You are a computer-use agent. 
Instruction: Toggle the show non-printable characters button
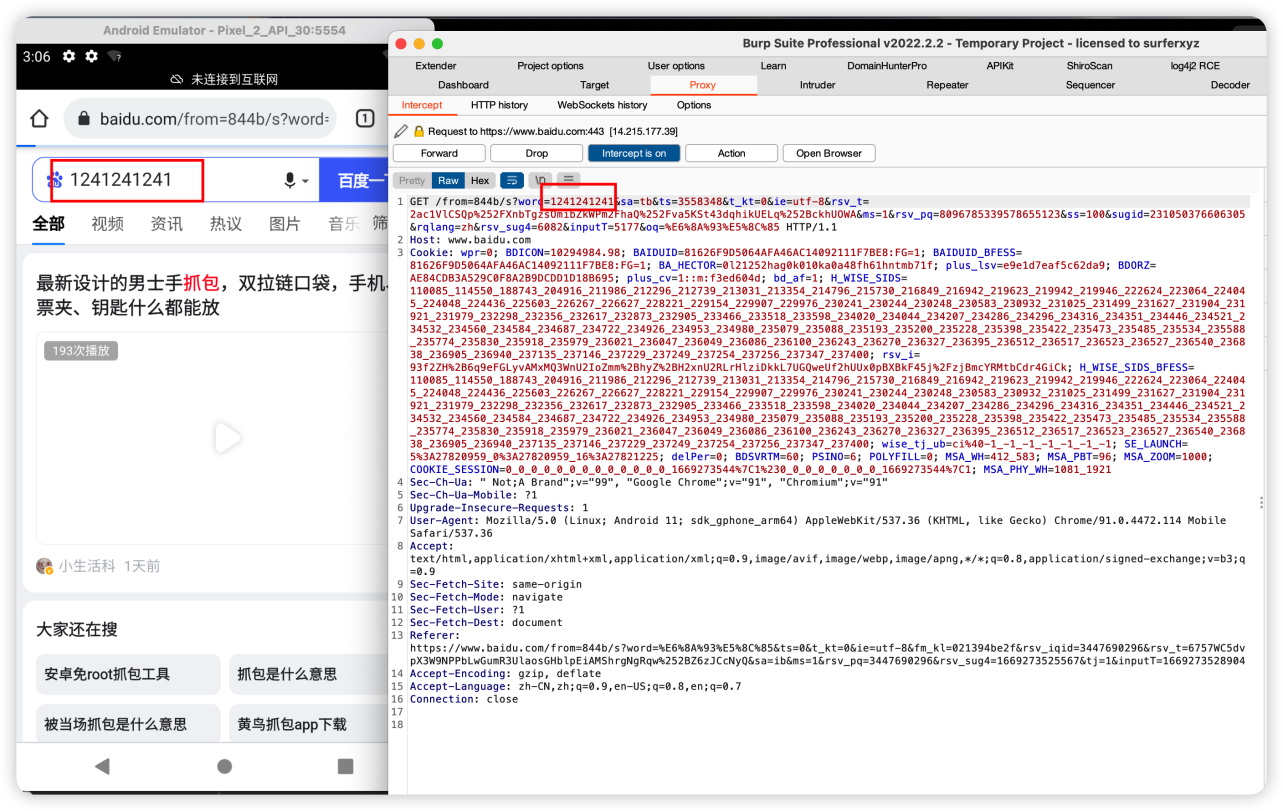click(x=540, y=180)
